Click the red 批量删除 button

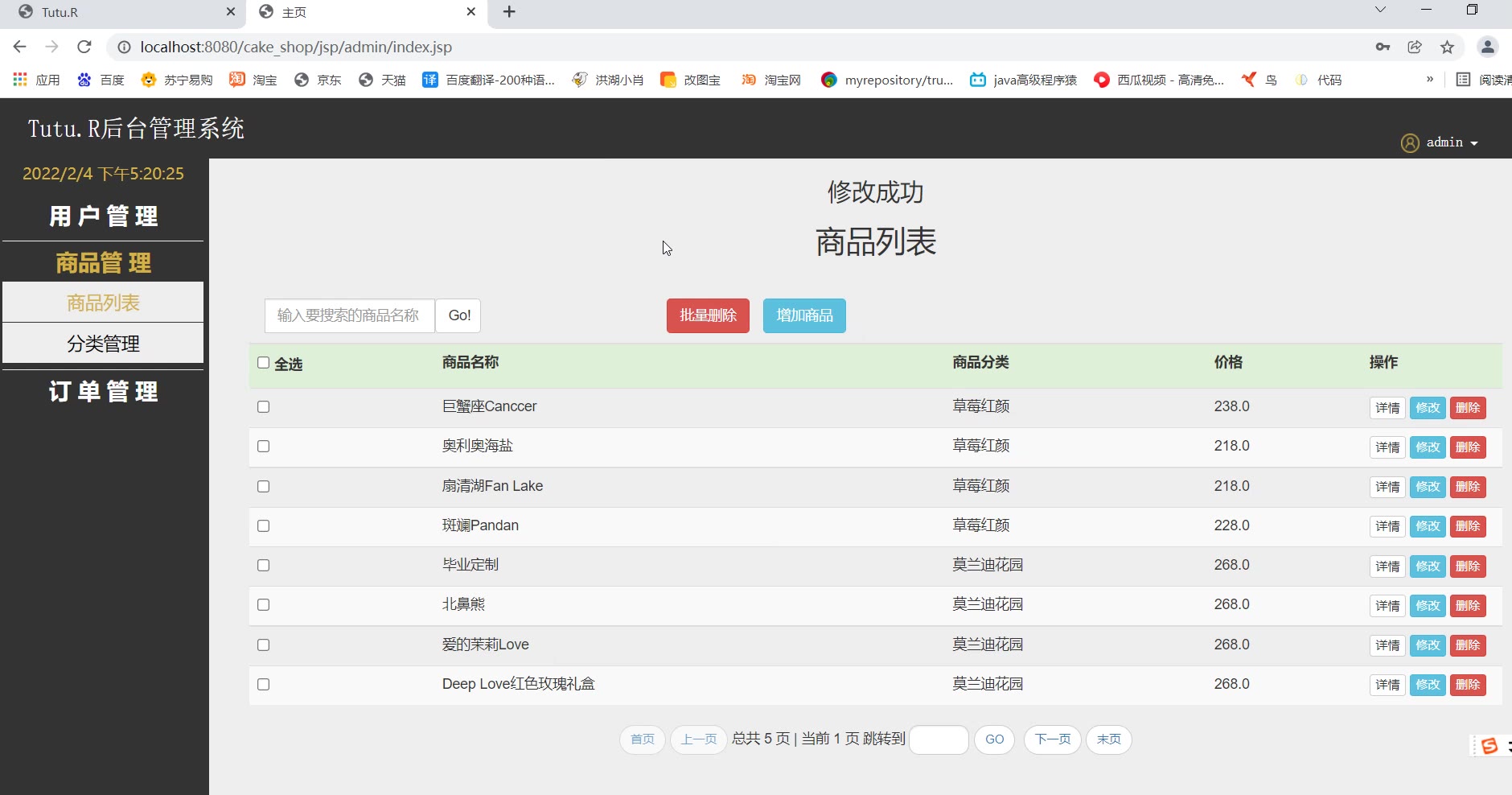click(x=708, y=315)
